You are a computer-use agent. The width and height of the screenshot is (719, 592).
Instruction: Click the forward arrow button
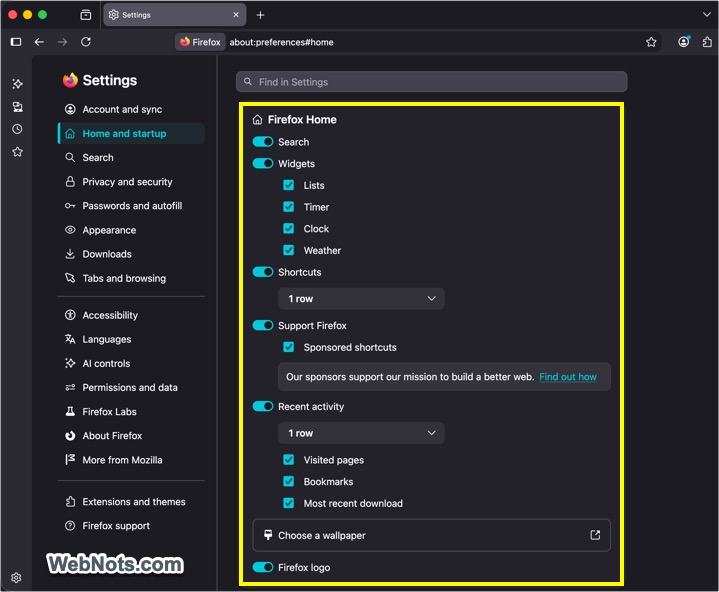coord(62,42)
